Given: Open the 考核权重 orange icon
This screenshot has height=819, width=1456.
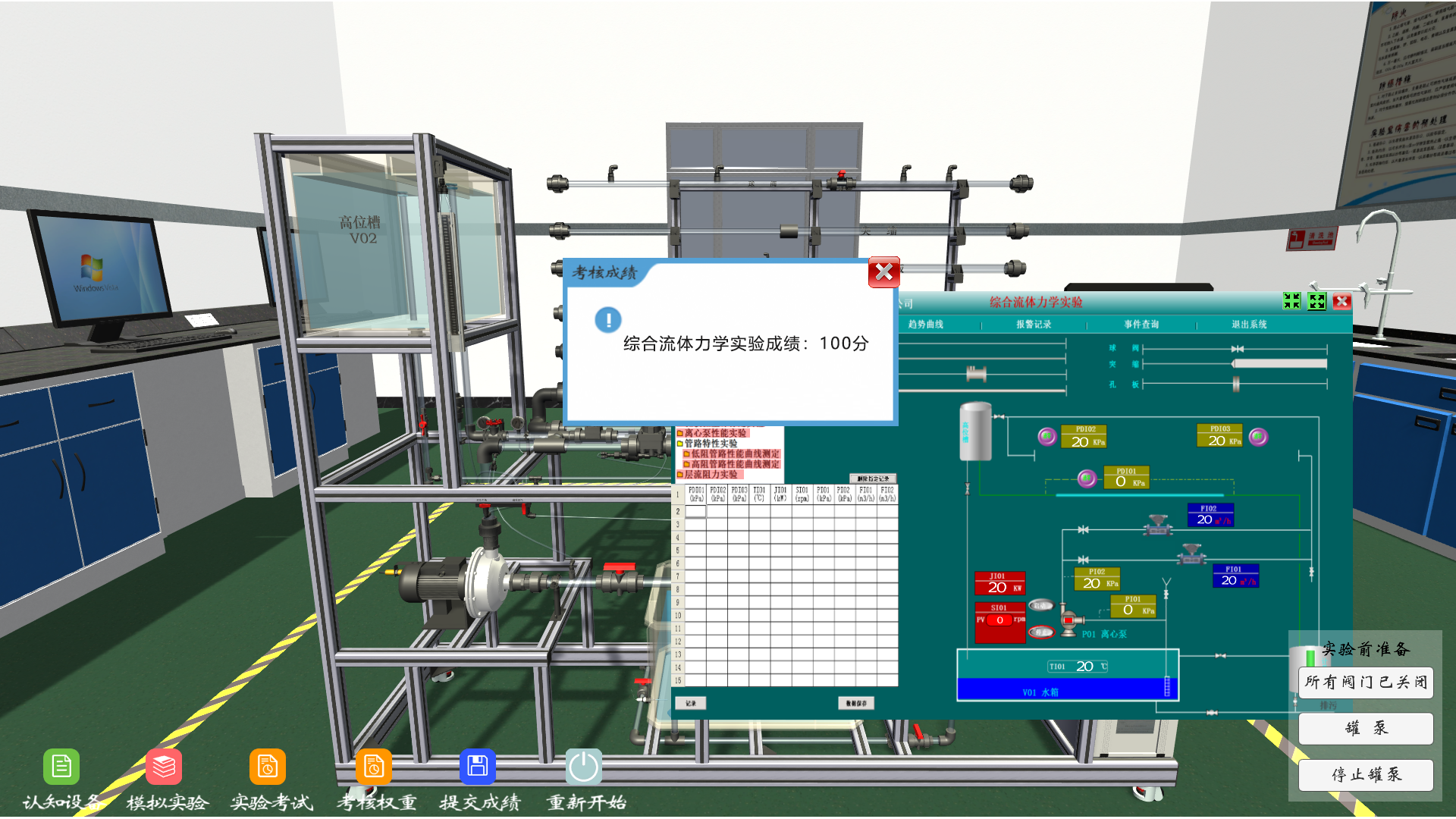Looking at the screenshot, I should [x=374, y=767].
